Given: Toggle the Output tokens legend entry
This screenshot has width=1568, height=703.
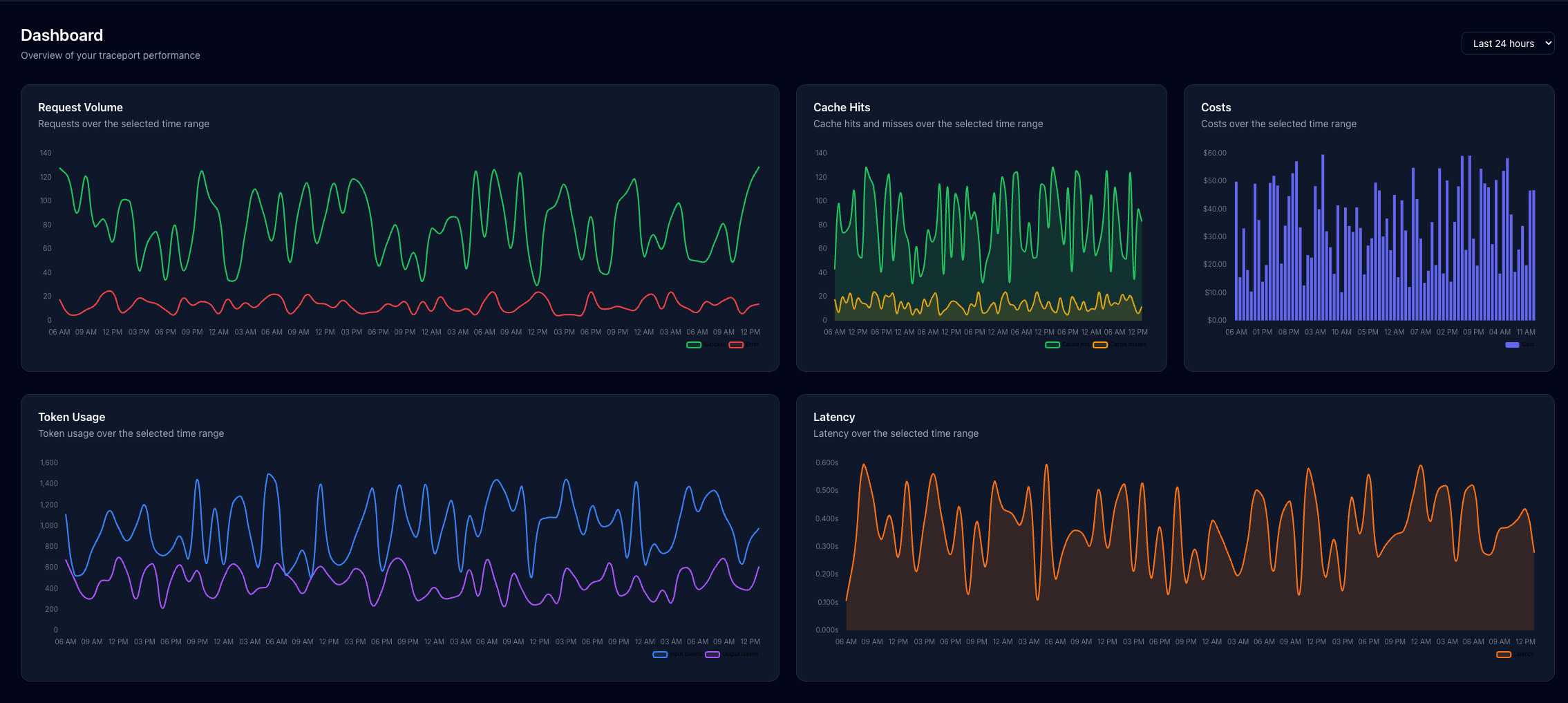Looking at the screenshot, I should (x=732, y=654).
